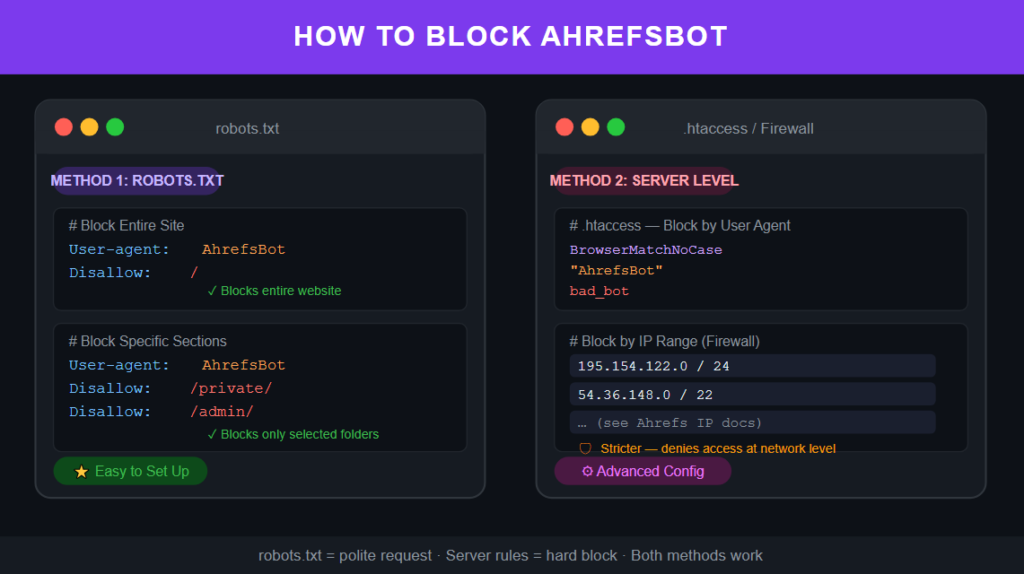Screen dimensions: 1024x574
Task: Click AhrefsBot under Block Entire Site
Action: coord(244,249)
